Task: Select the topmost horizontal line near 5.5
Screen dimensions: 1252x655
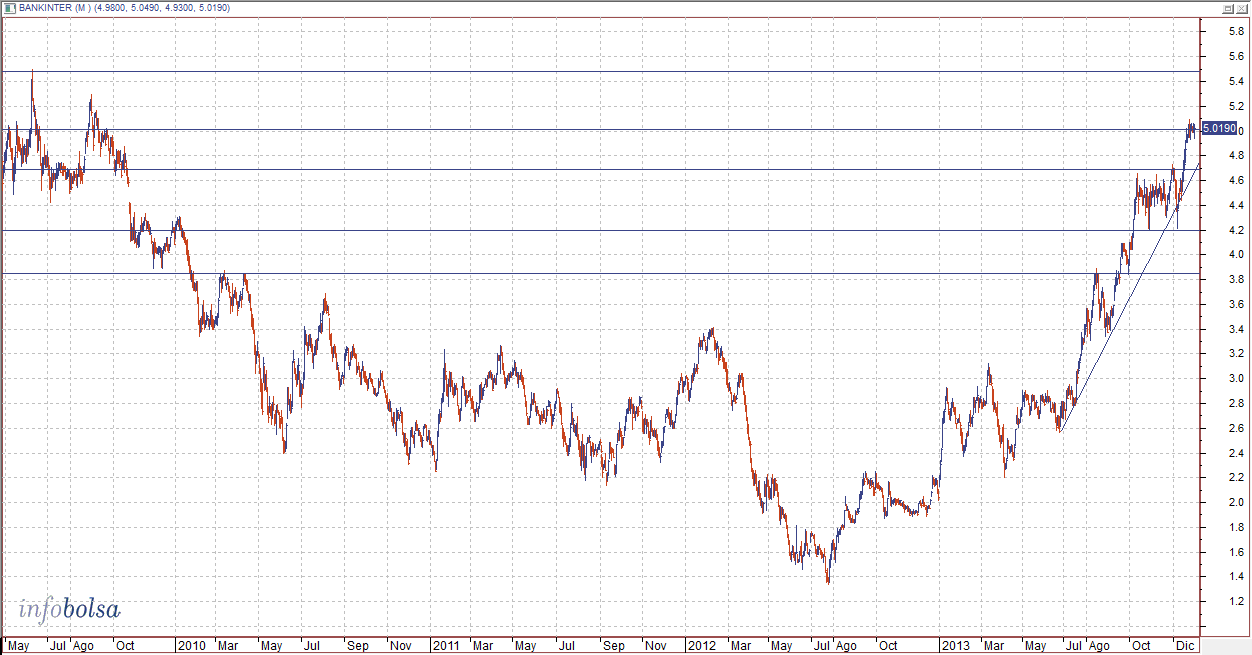Action: pos(600,72)
